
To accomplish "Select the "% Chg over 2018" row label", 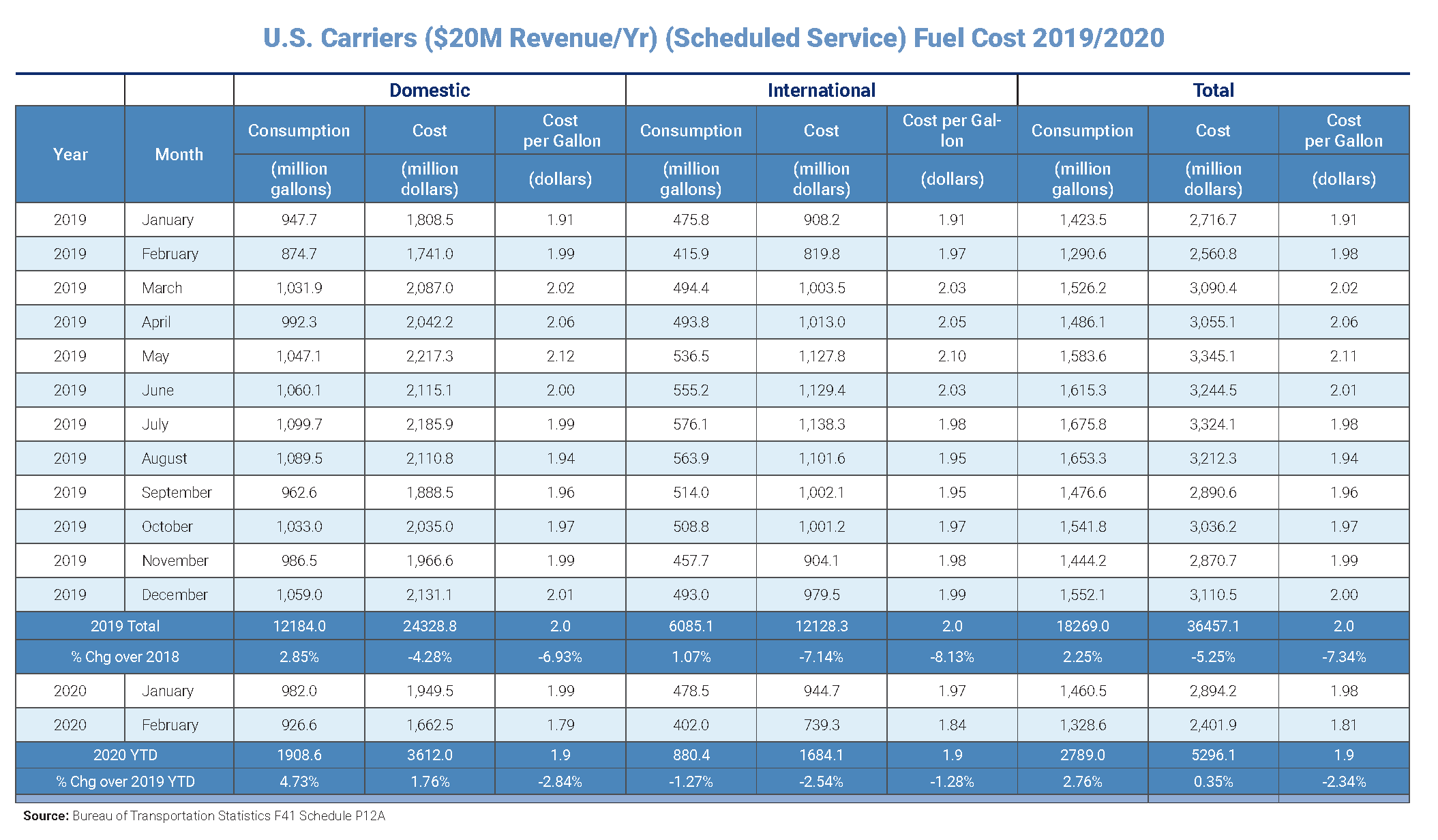I will [x=125, y=657].
